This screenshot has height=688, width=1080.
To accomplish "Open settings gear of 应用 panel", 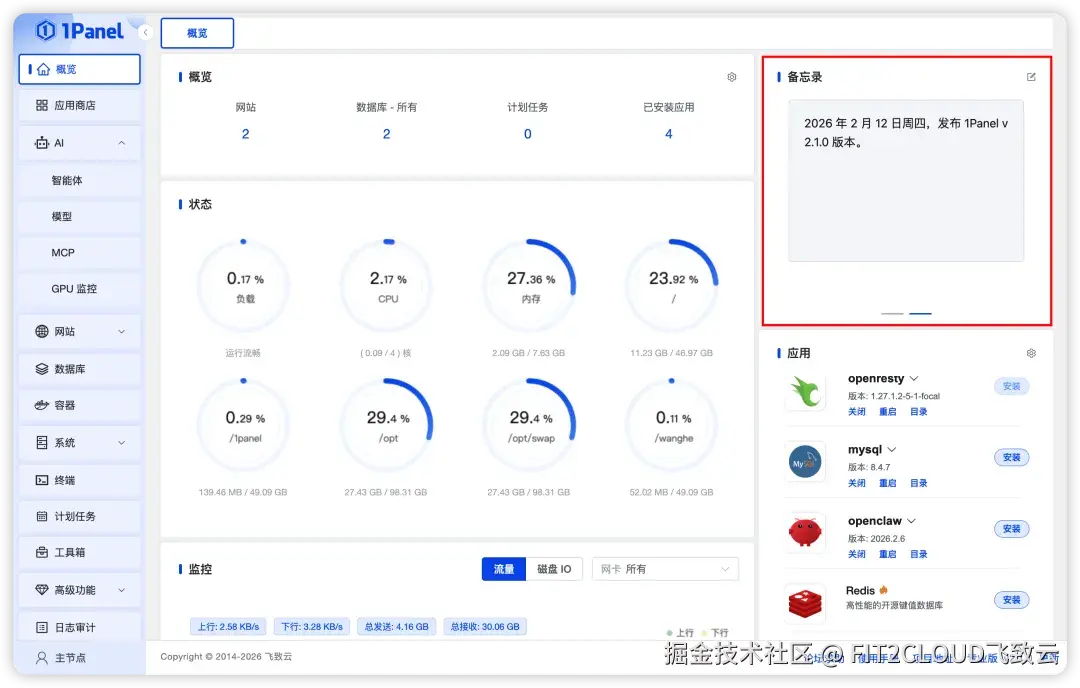I will tap(1031, 353).
